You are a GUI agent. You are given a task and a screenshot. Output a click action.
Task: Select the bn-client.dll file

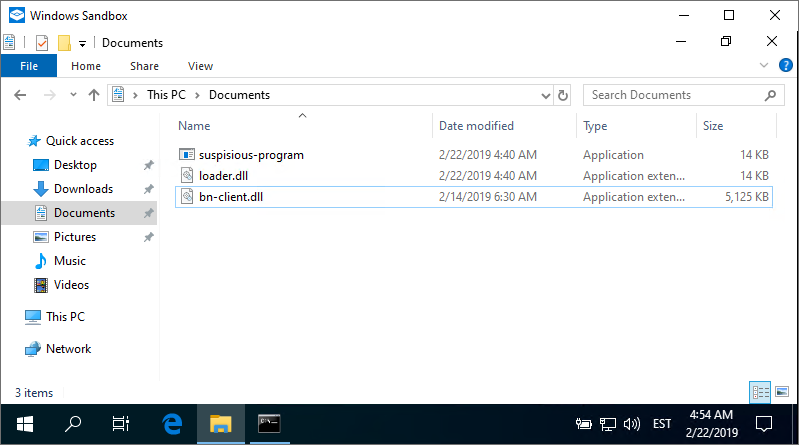pyautogui.click(x=474, y=197)
